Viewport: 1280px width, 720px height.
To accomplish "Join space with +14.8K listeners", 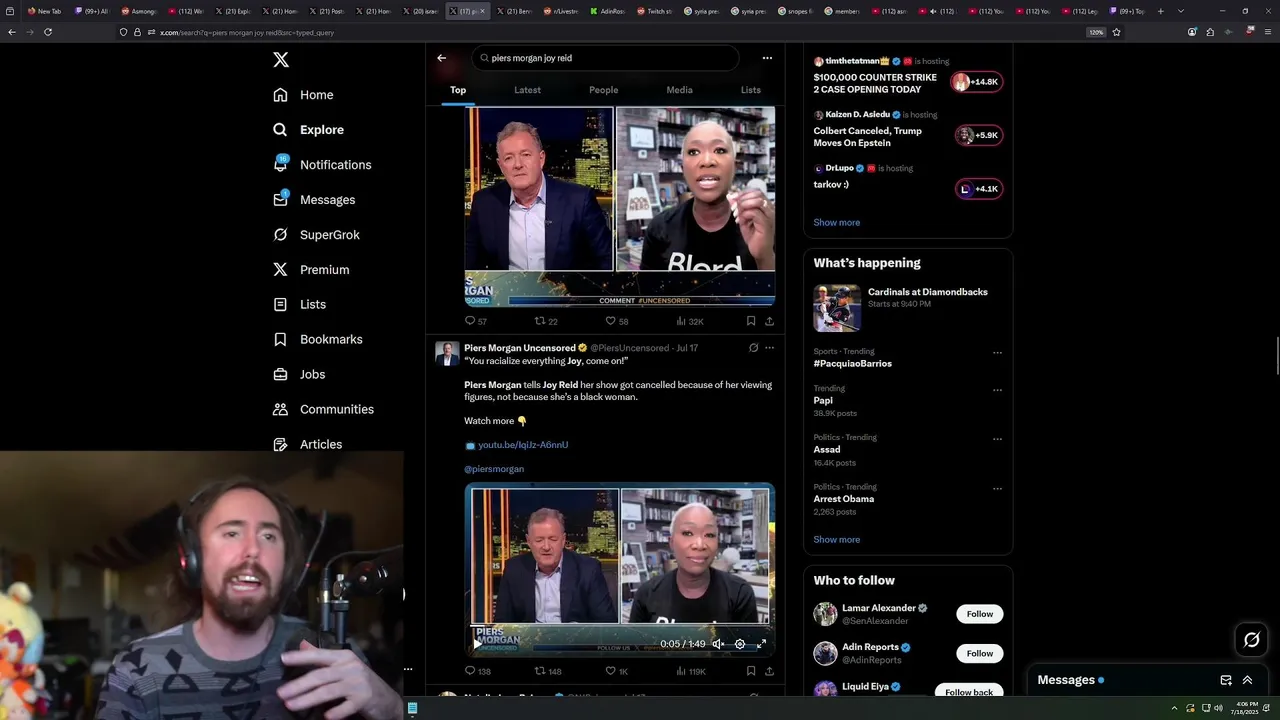I will click(977, 82).
